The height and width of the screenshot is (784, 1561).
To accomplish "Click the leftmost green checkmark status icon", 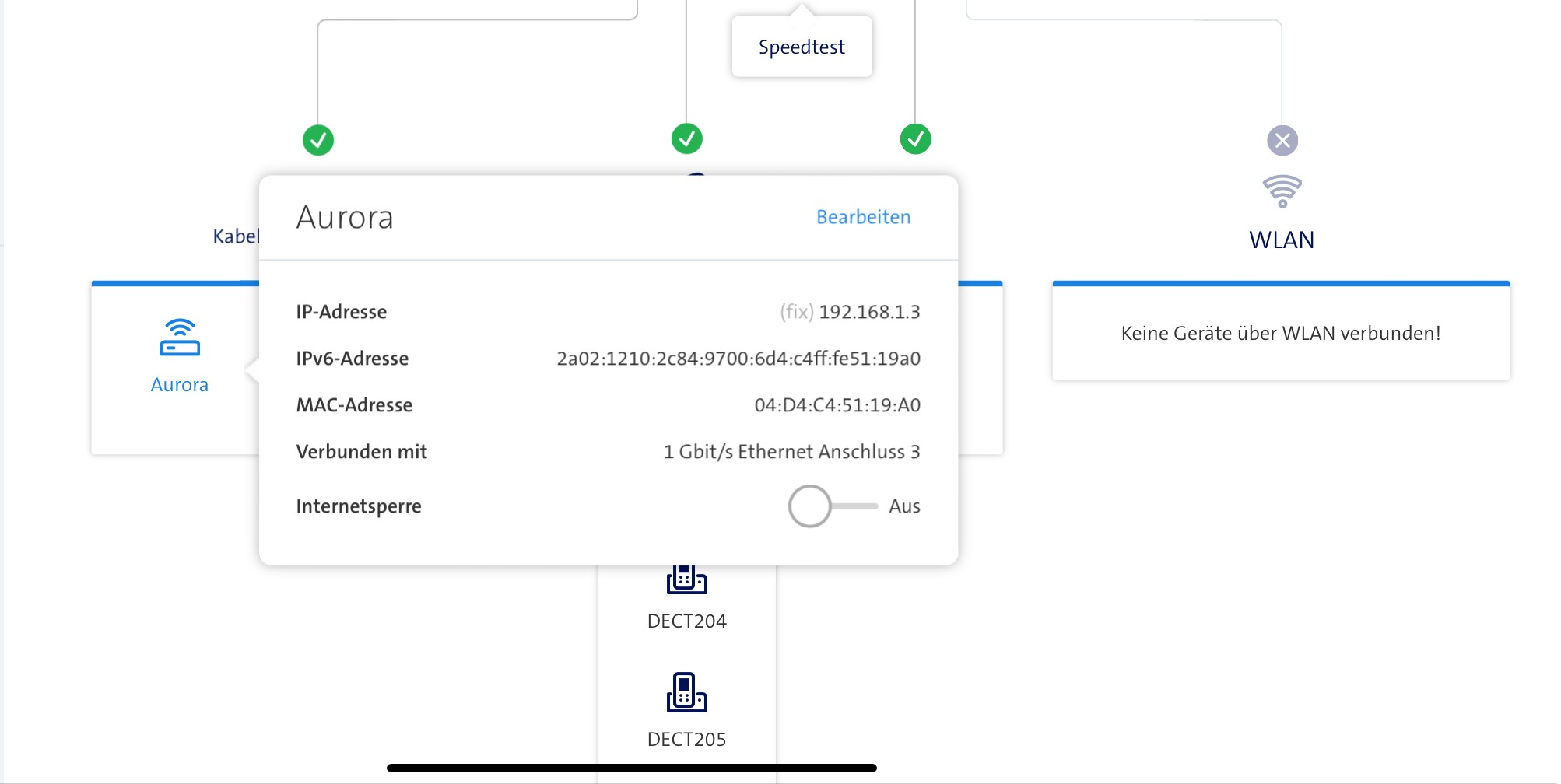I will tap(318, 140).
